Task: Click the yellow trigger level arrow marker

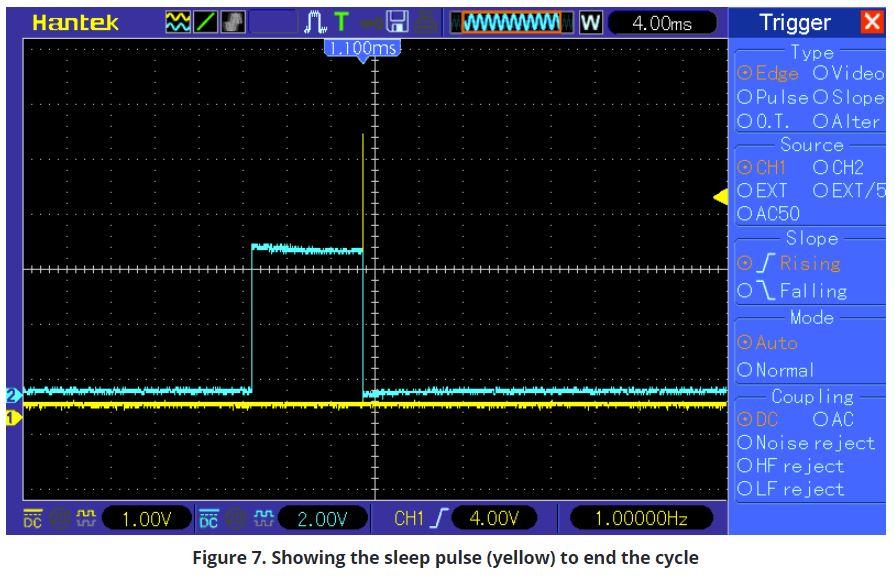Action: [721, 197]
